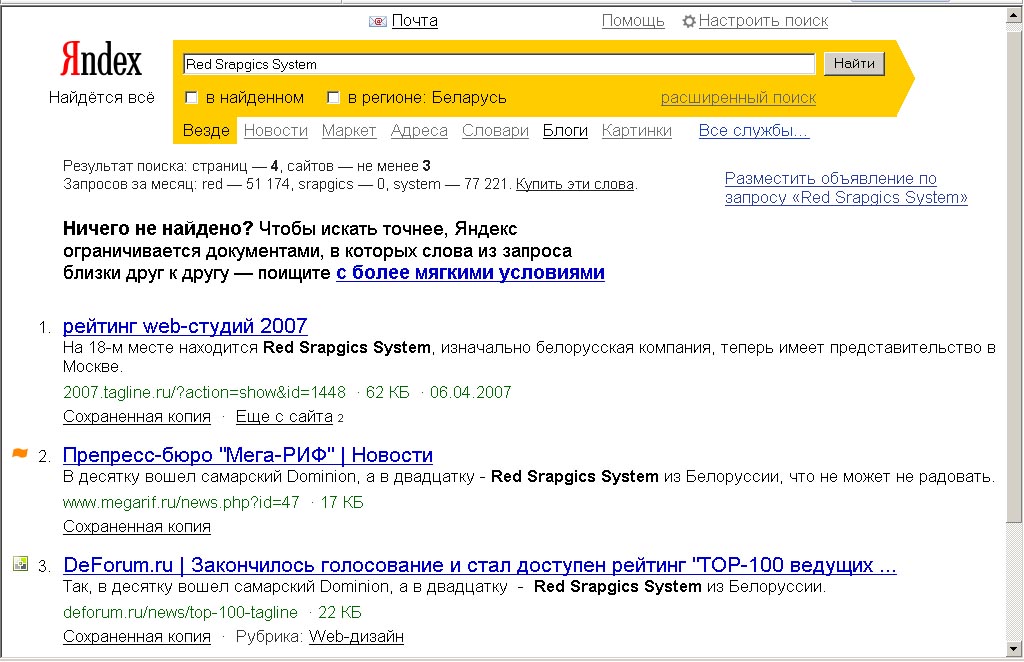Open the Помощь help link
Viewport: 1024px width, 662px height.
click(633, 21)
